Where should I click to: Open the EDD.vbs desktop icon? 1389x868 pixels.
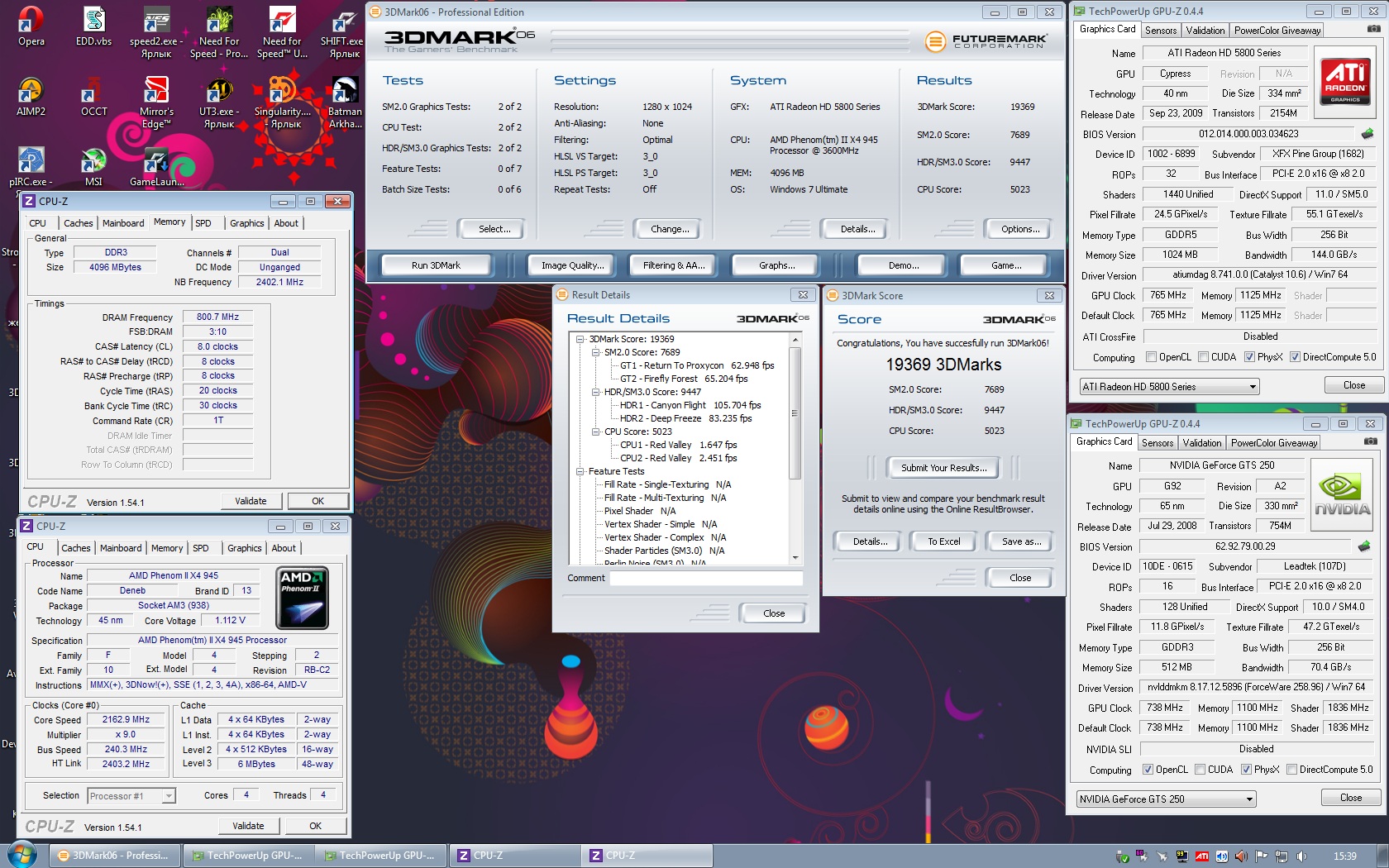tap(93, 26)
